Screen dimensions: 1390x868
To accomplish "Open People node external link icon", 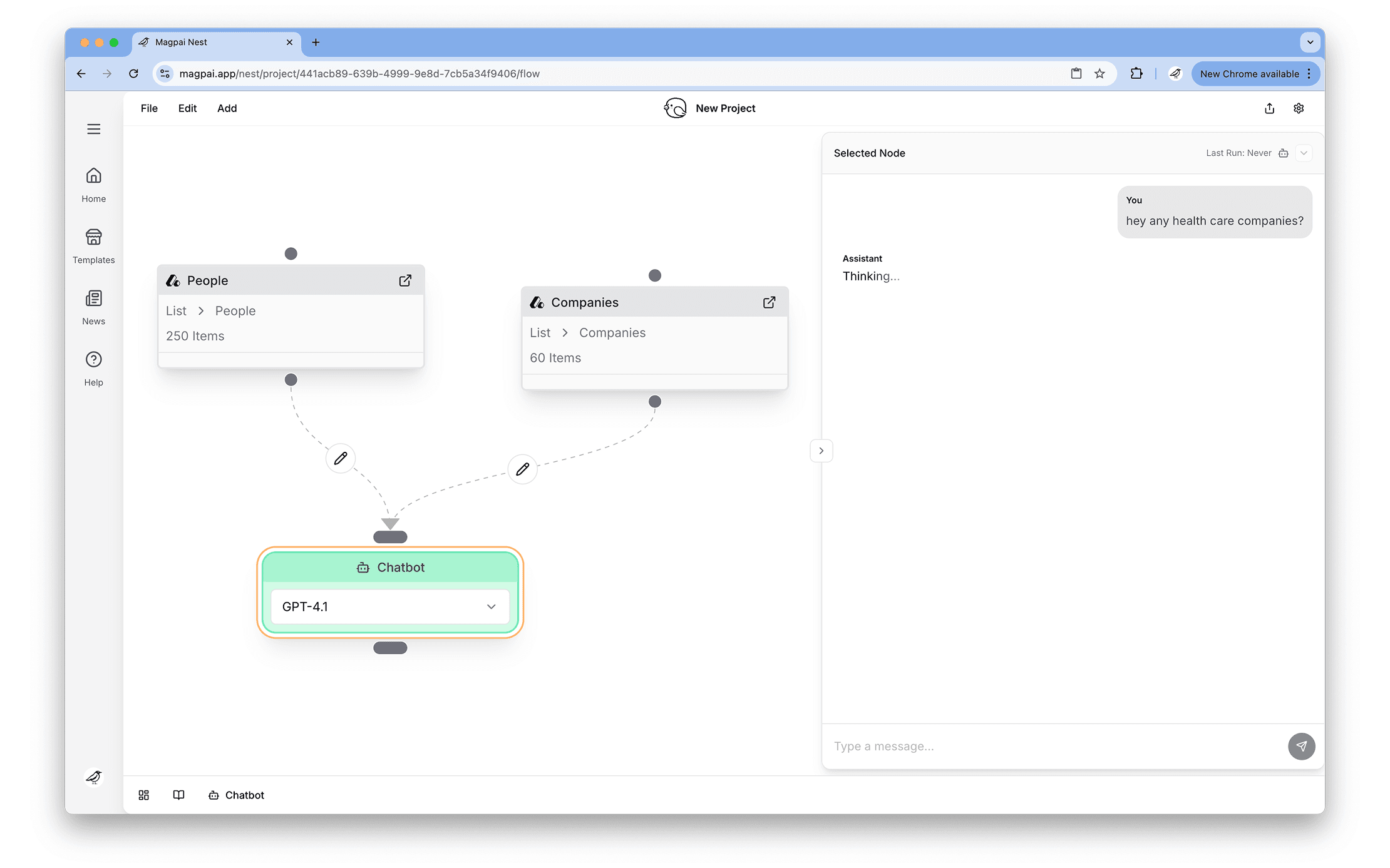I will (x=405, y=280).
